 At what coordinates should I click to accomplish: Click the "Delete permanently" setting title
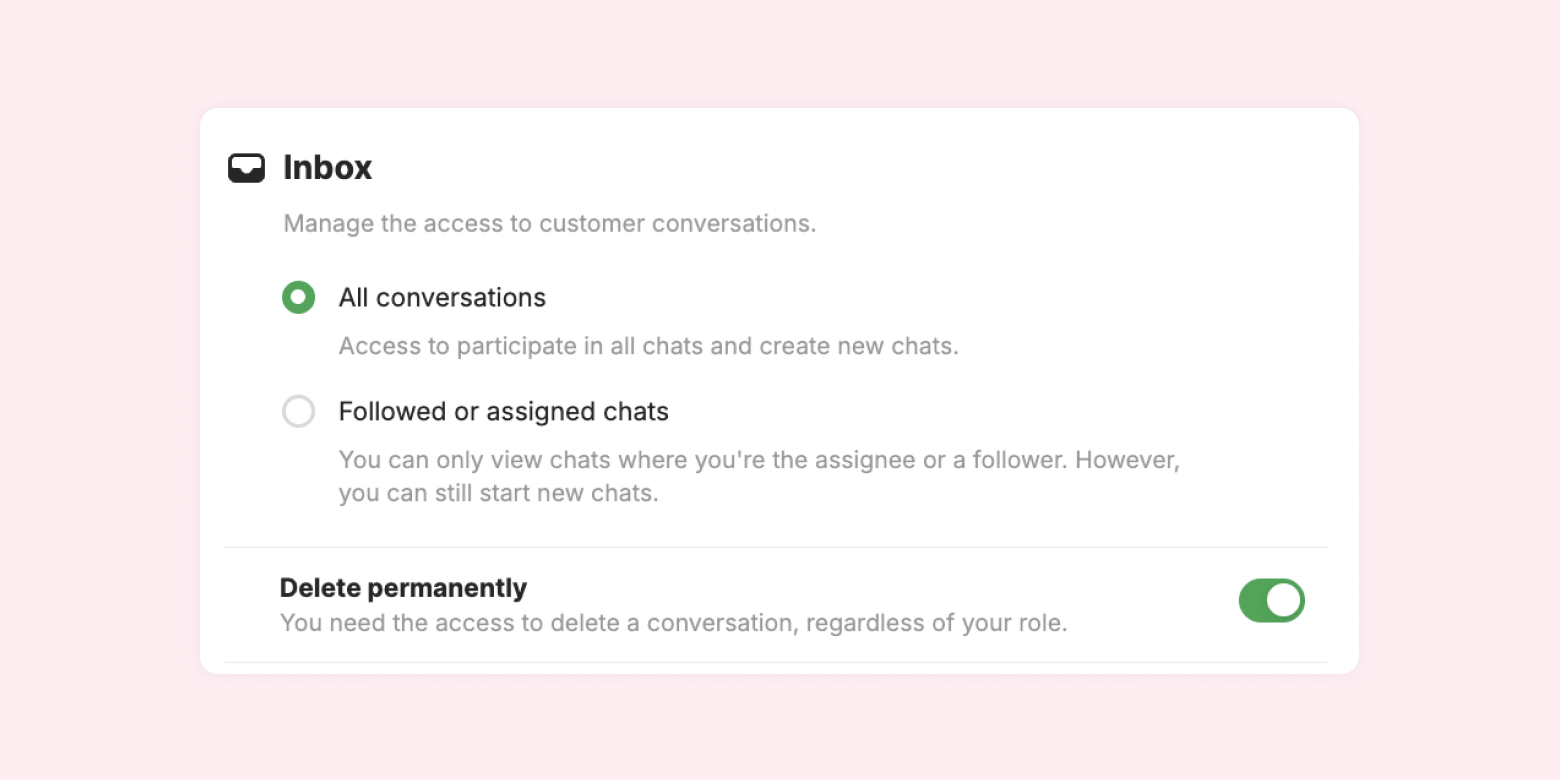[x=403, y=588]
